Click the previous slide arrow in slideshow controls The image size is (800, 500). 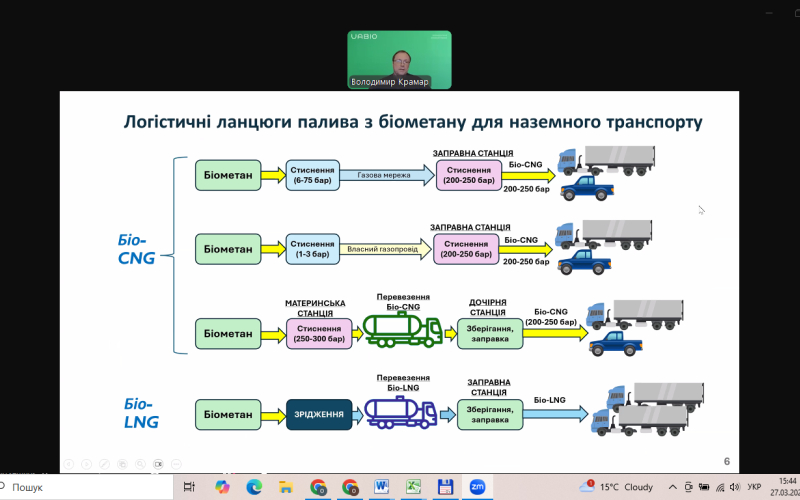(67, 464)
